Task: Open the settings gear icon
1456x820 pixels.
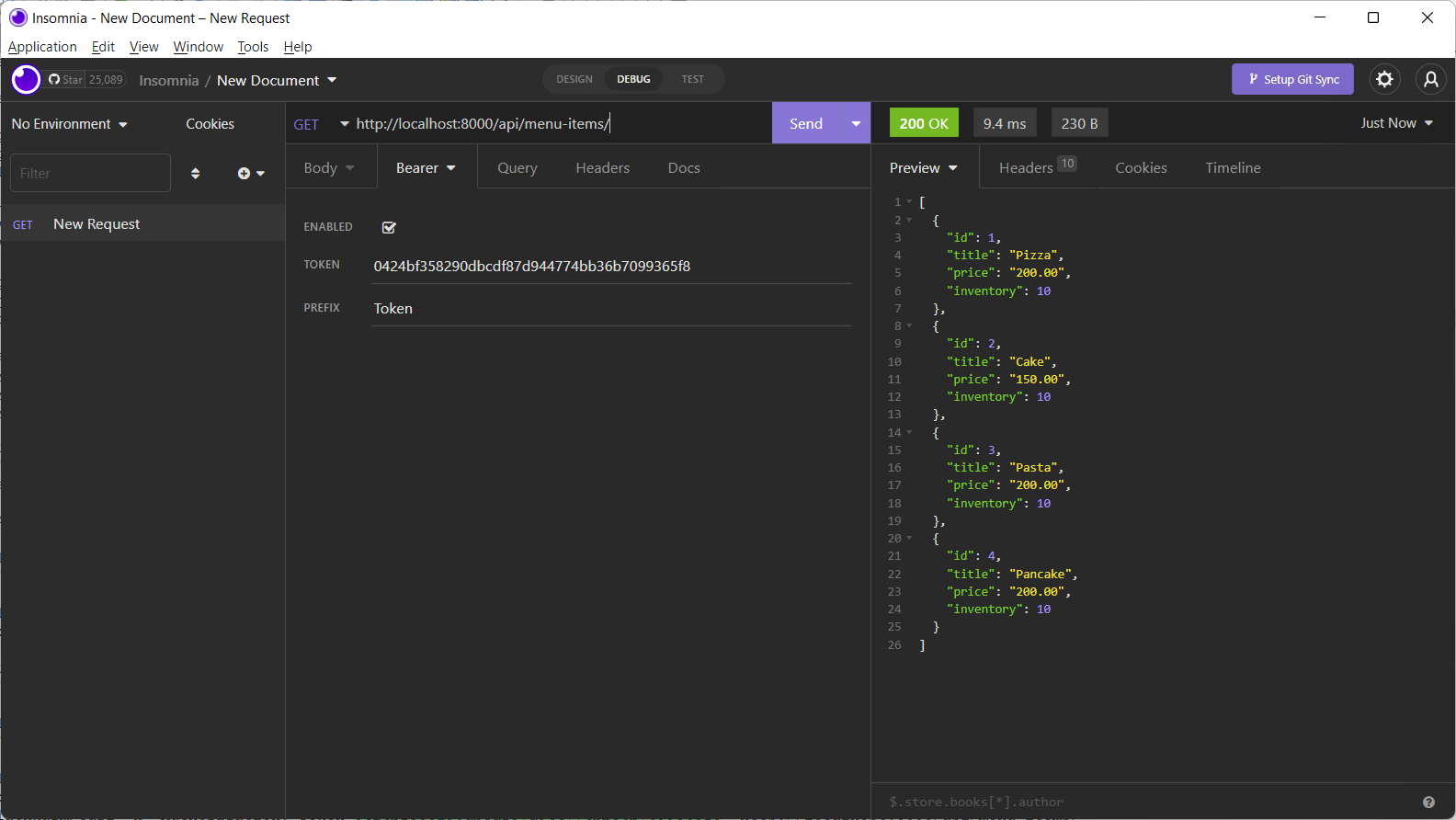Action: (1384, 80)
